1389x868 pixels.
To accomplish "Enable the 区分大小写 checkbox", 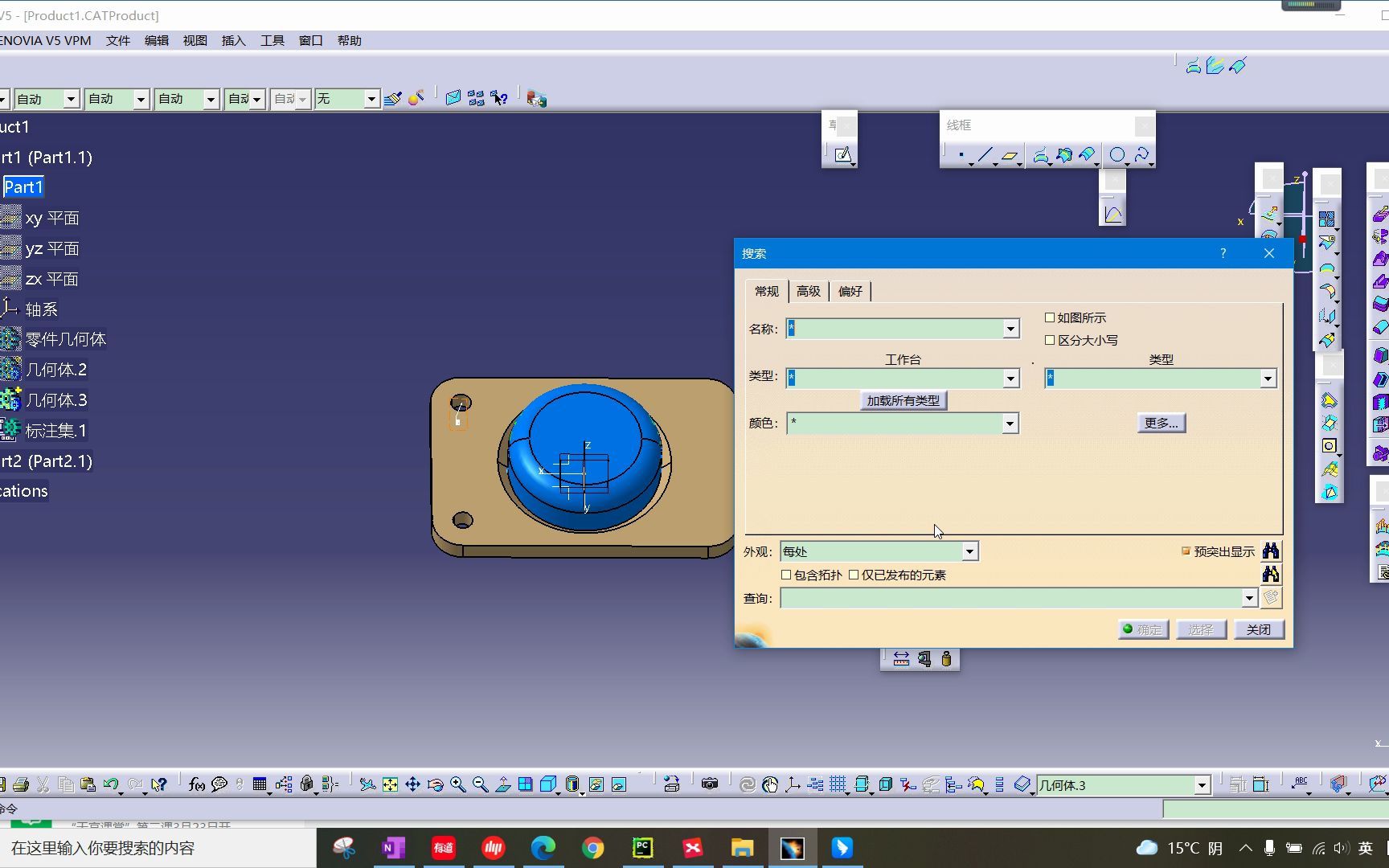I will click(x=1049, y=340).
